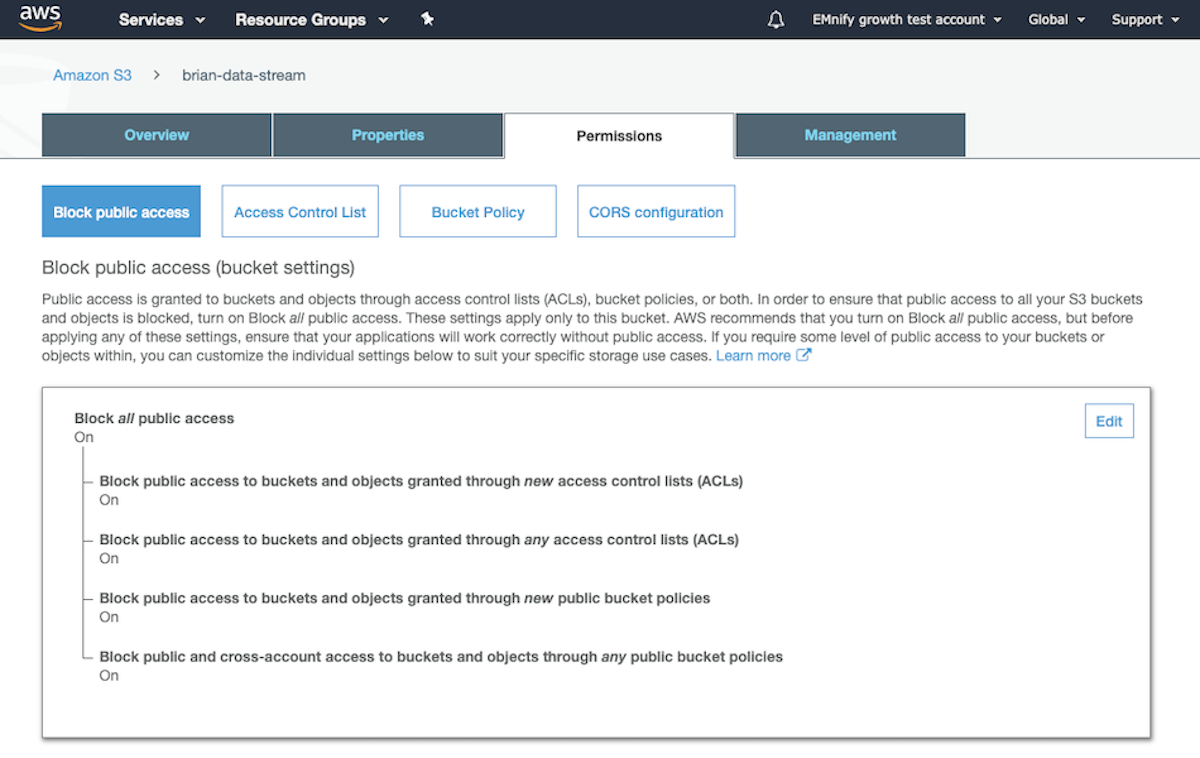The height and width of the screenshot is (758, 1200).
Task: Click the pin shortcuts icon in navbar
Action: (427, 18)
